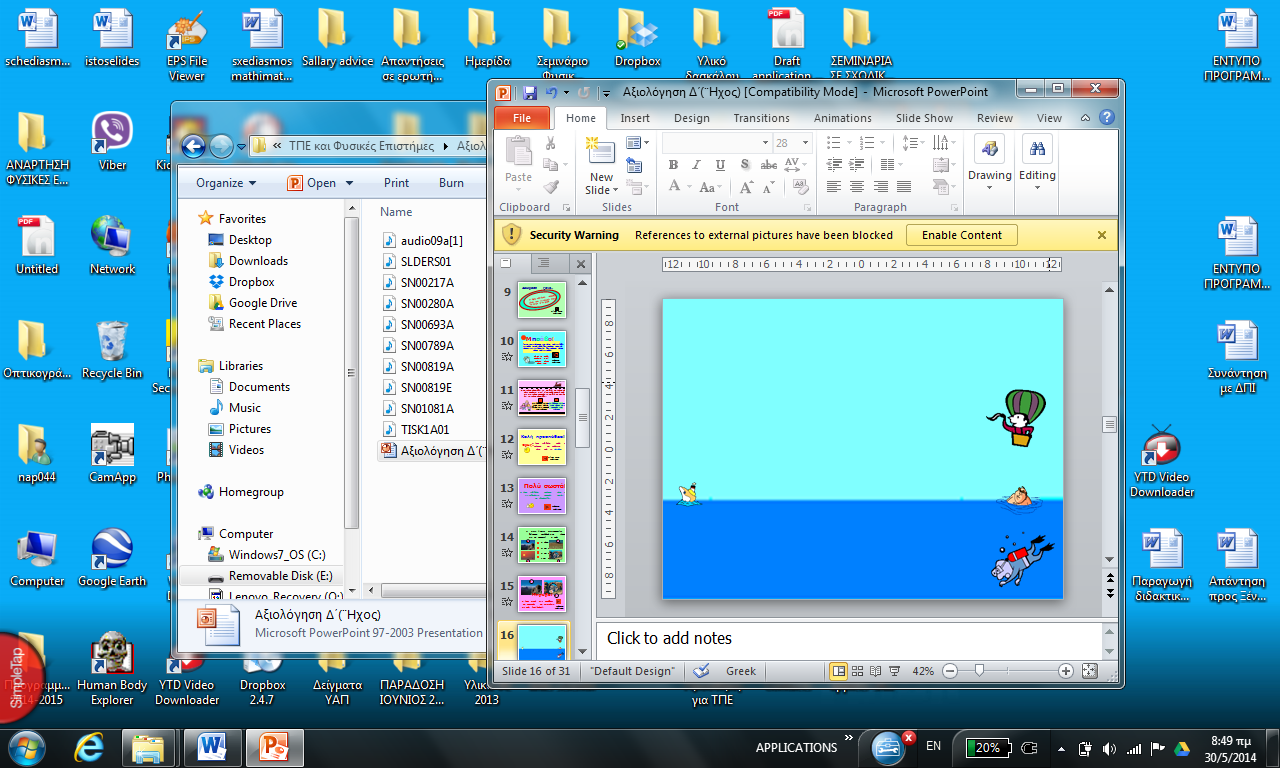Open the File tab
Screen dimensions: 1280x768
pos(522,118)
